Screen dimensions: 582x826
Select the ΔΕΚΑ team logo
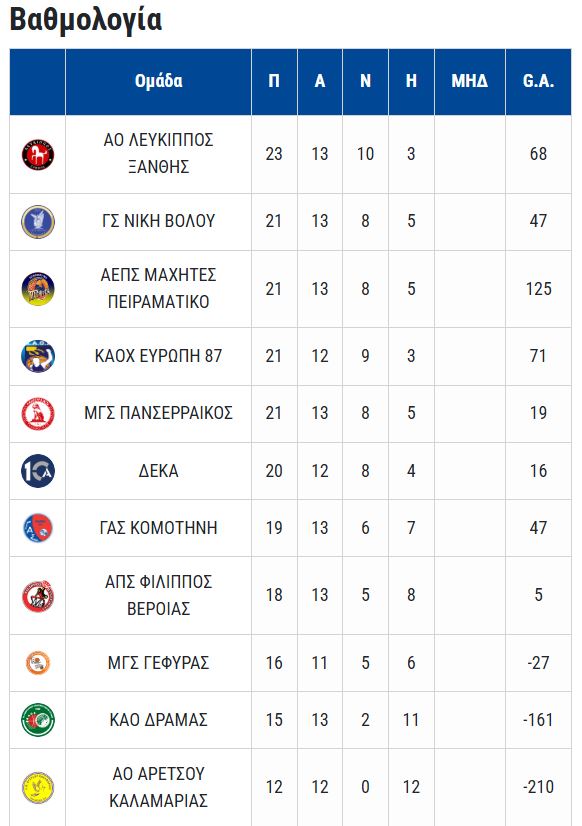click(38, 470)
